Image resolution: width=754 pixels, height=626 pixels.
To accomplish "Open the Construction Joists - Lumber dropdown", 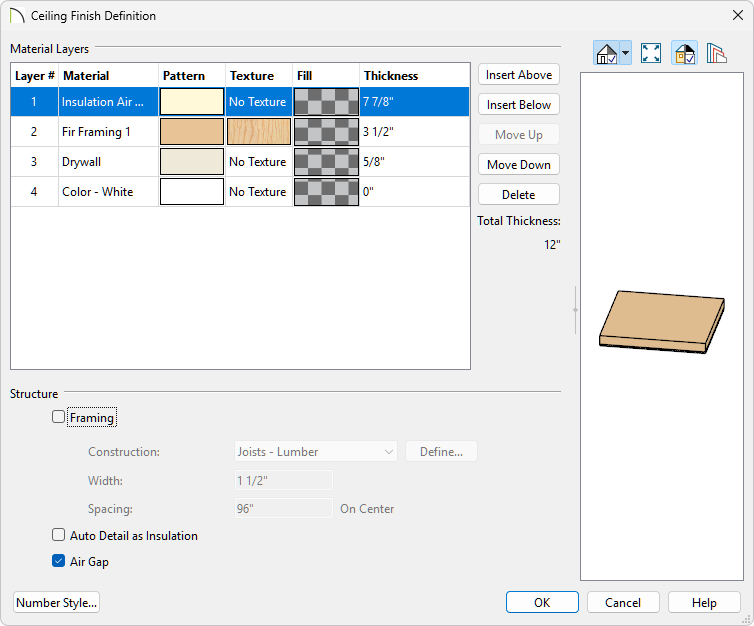I will click(316, 452).
